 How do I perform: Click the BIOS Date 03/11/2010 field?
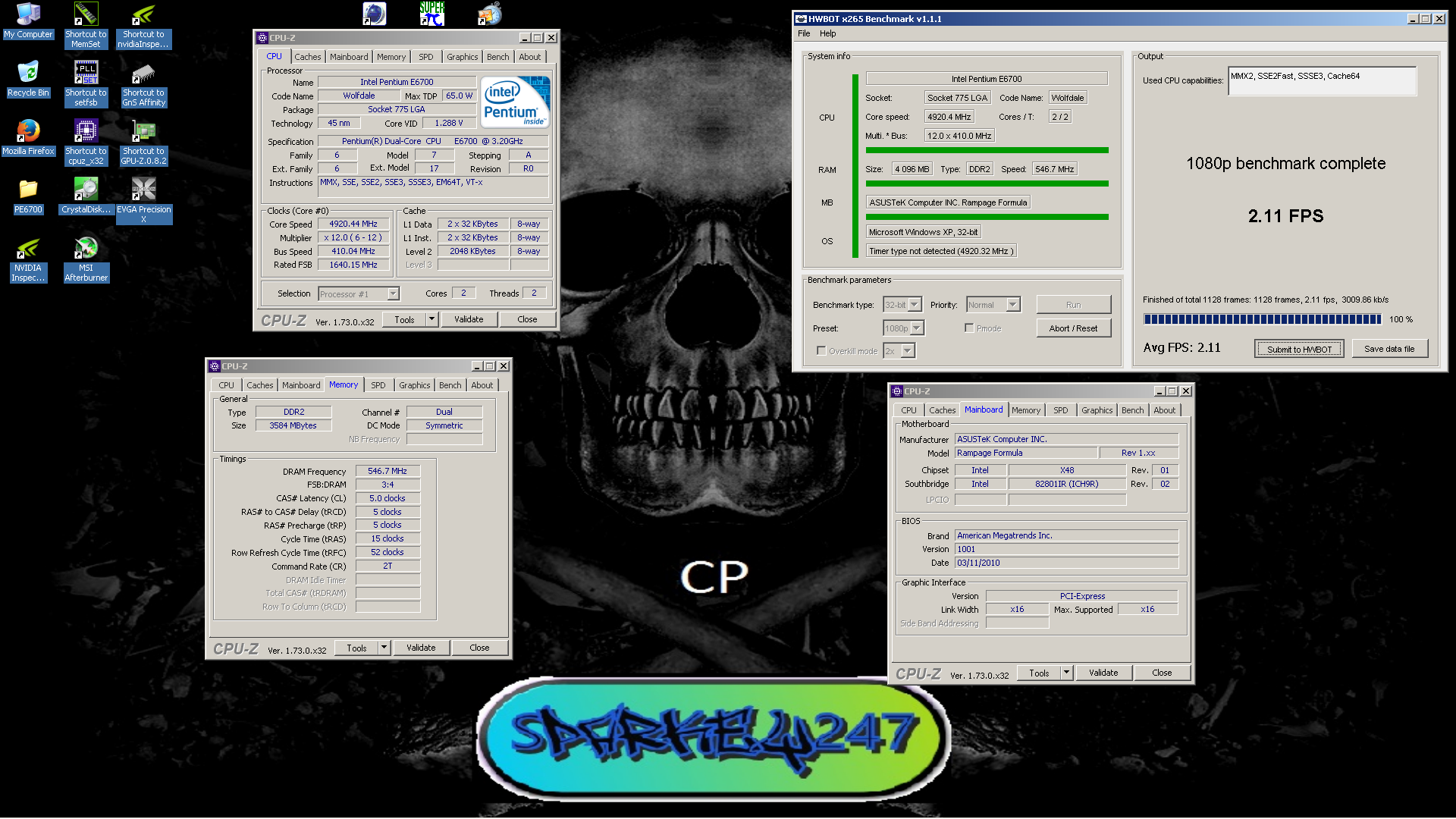(1066, 563)
